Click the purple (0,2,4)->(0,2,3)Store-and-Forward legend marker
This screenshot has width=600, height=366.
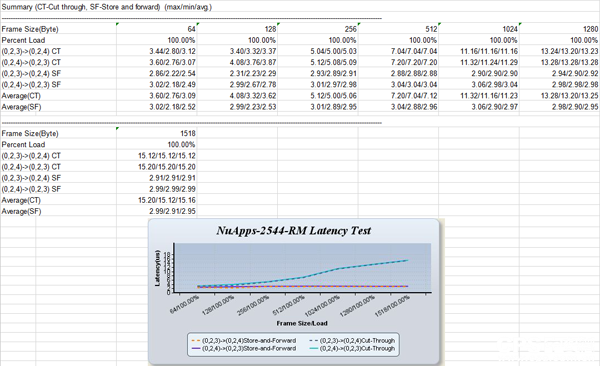coord(196,349)
